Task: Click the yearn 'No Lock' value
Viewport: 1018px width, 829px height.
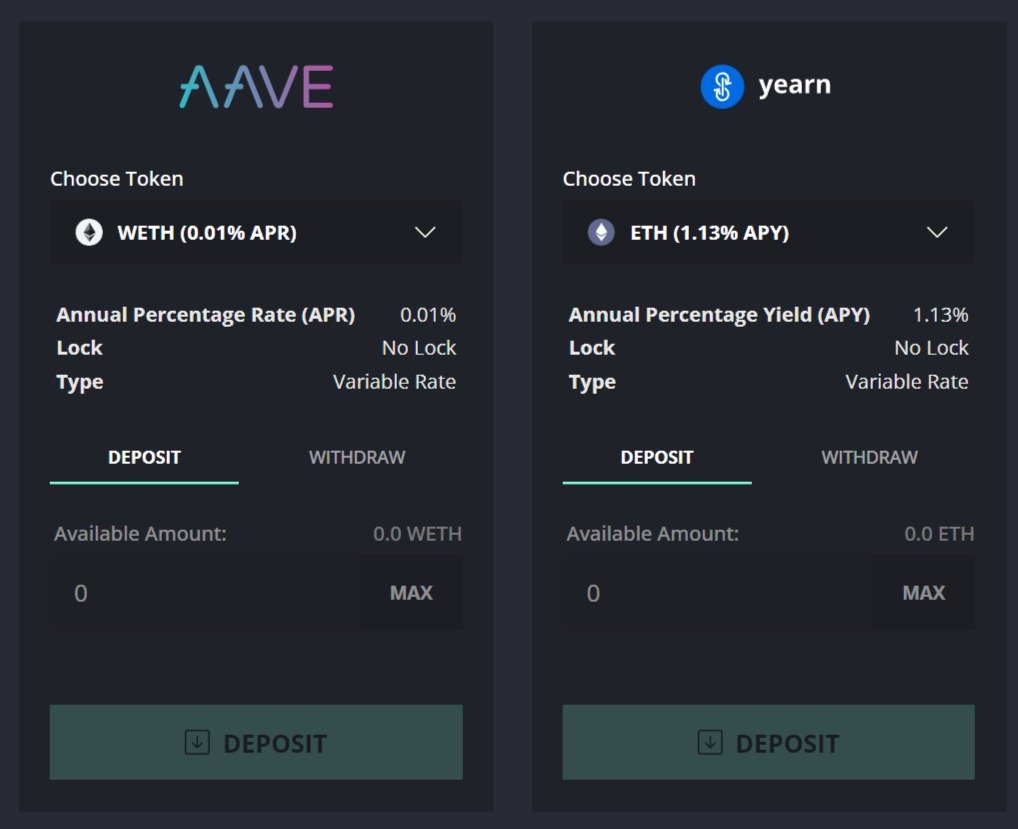Action: [x=932, y=348]
